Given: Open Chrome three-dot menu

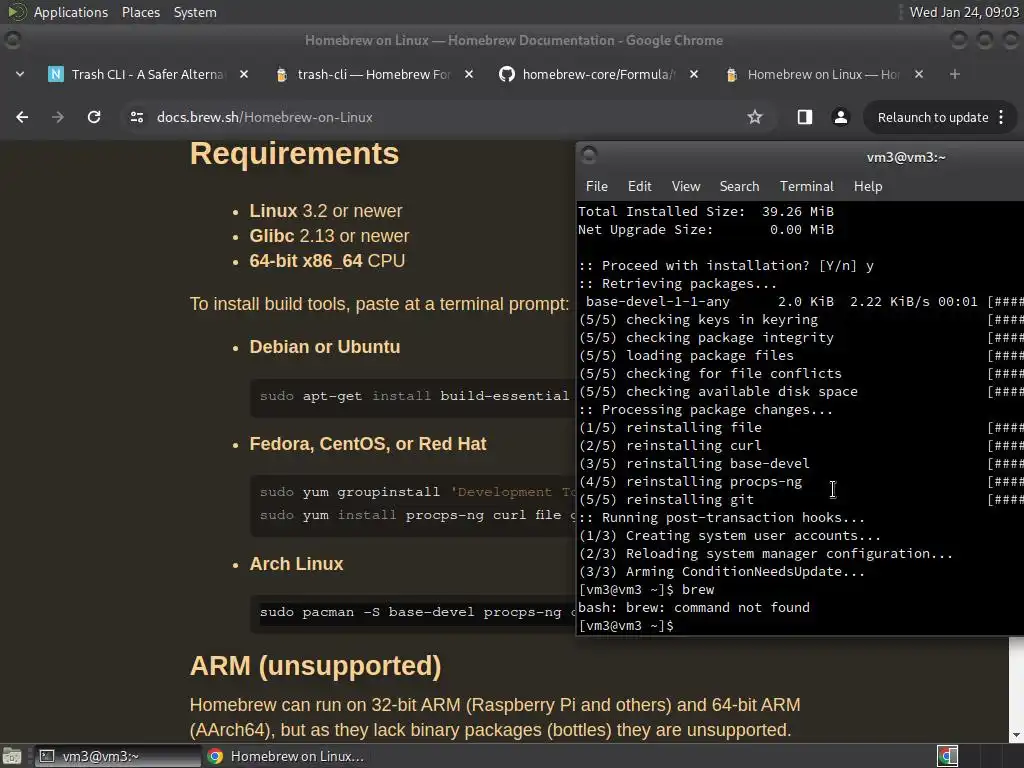Looking at the screenshot, I should (x=1001, y=118).
